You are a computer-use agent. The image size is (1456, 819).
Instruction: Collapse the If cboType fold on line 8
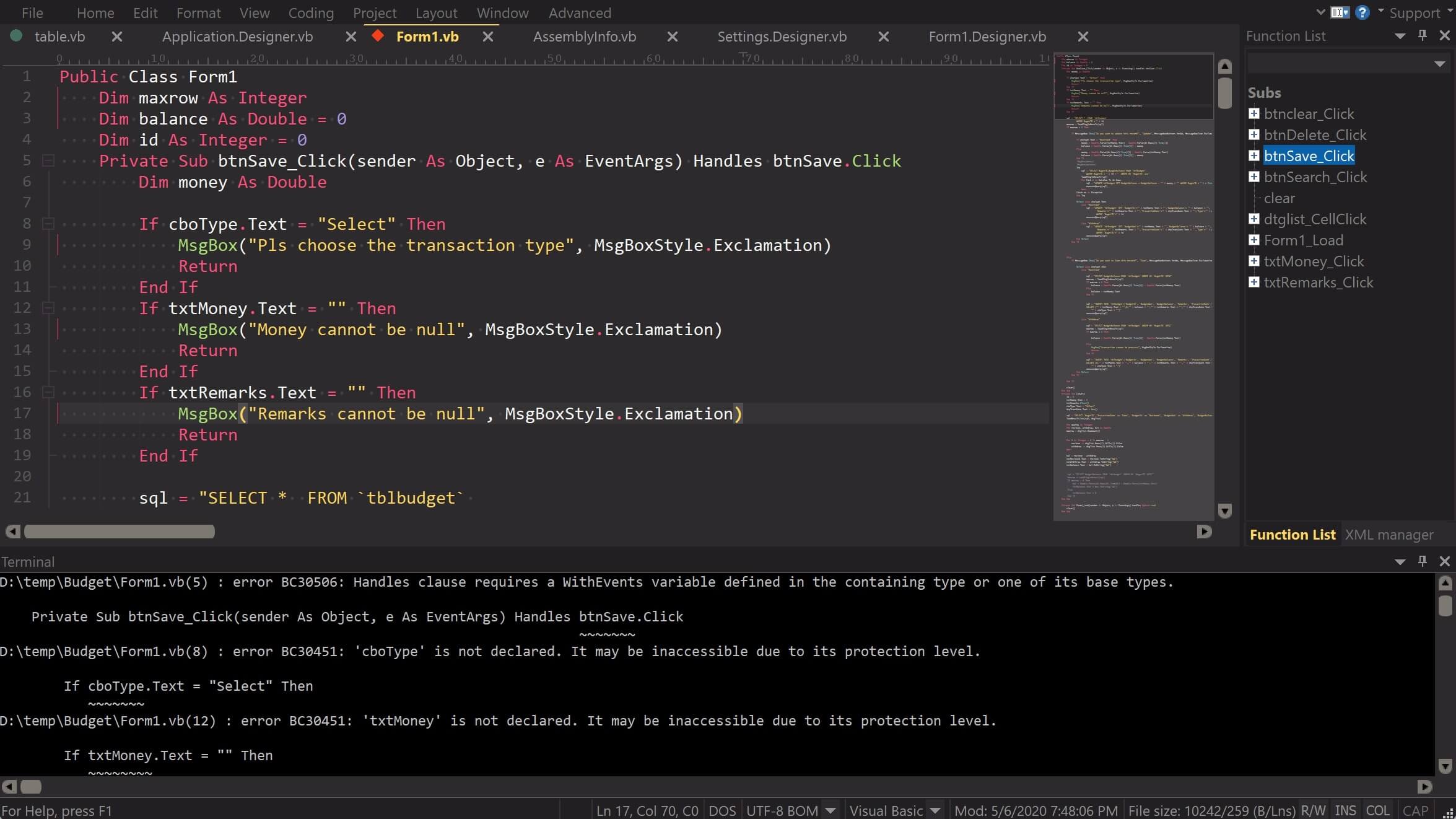tap(48, 224)
